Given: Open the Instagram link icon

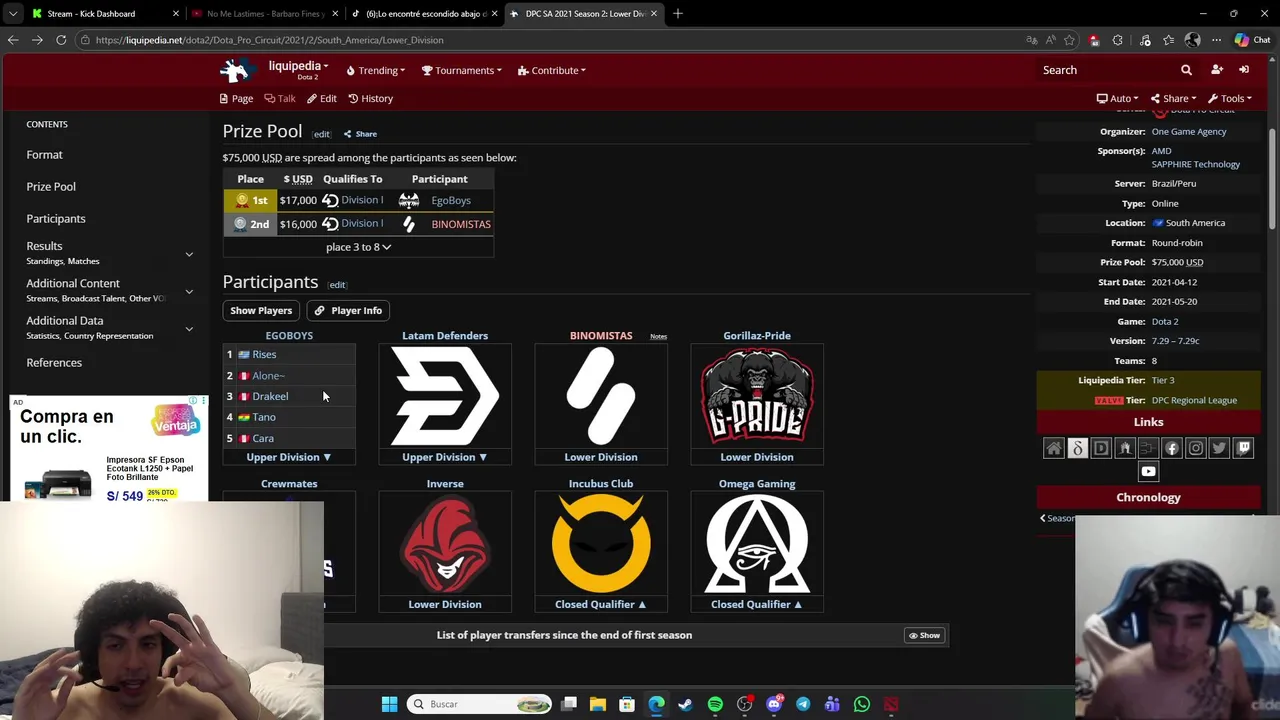Looking at the screenshot, I should [1196, 448].
